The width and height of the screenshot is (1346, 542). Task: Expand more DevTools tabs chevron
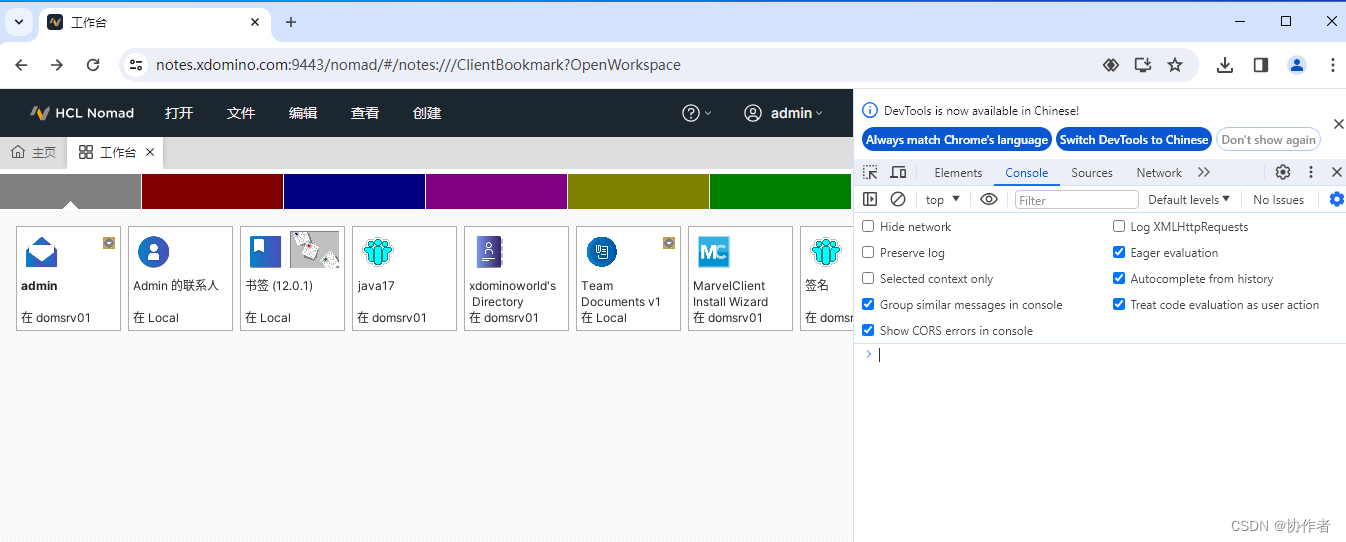pyautogui.click(x=1204, y=172)
